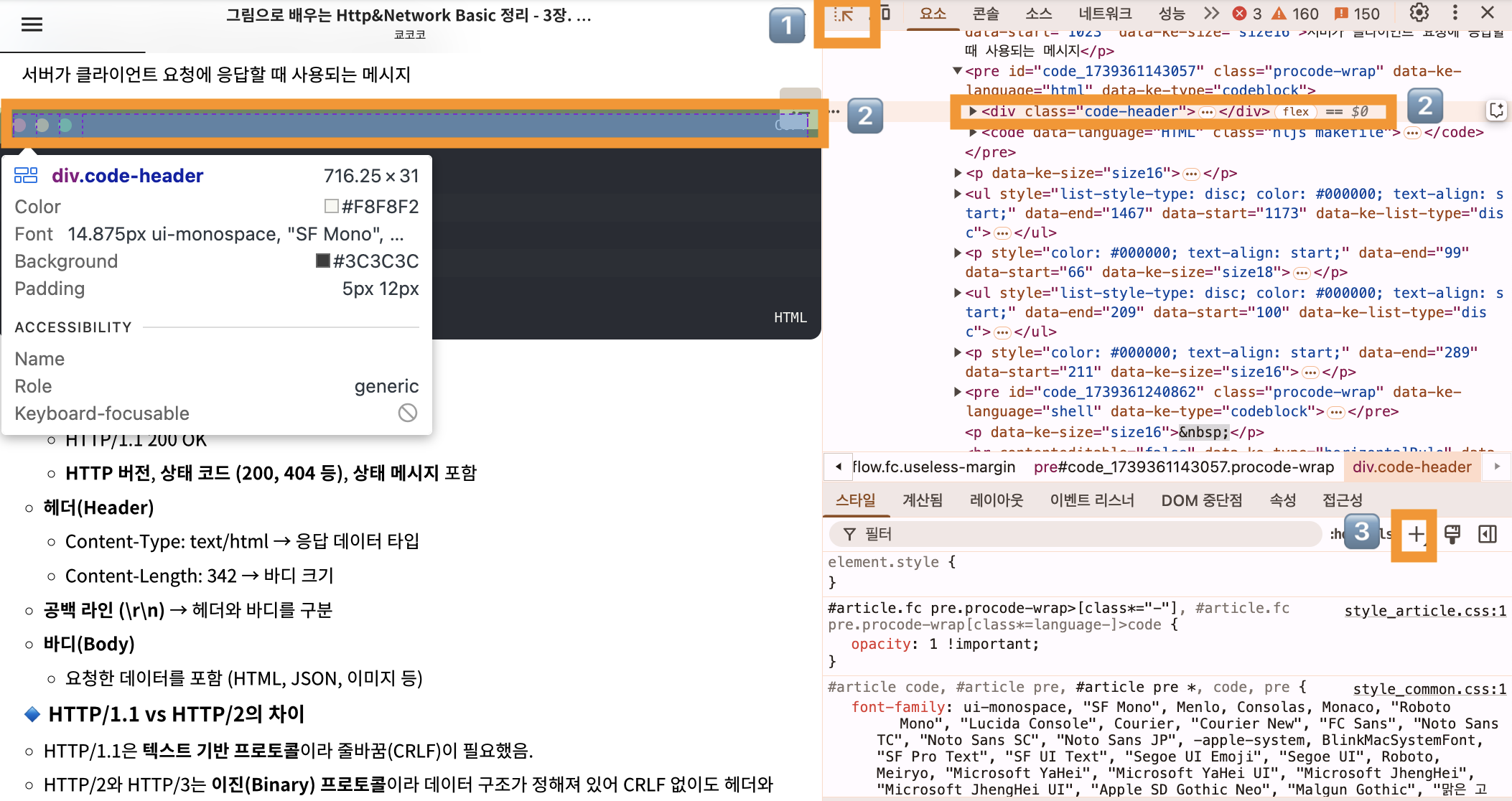Expand the ul with data-end 209
The height and width of the screenshot is (801, 1512).
click(958, 293)
